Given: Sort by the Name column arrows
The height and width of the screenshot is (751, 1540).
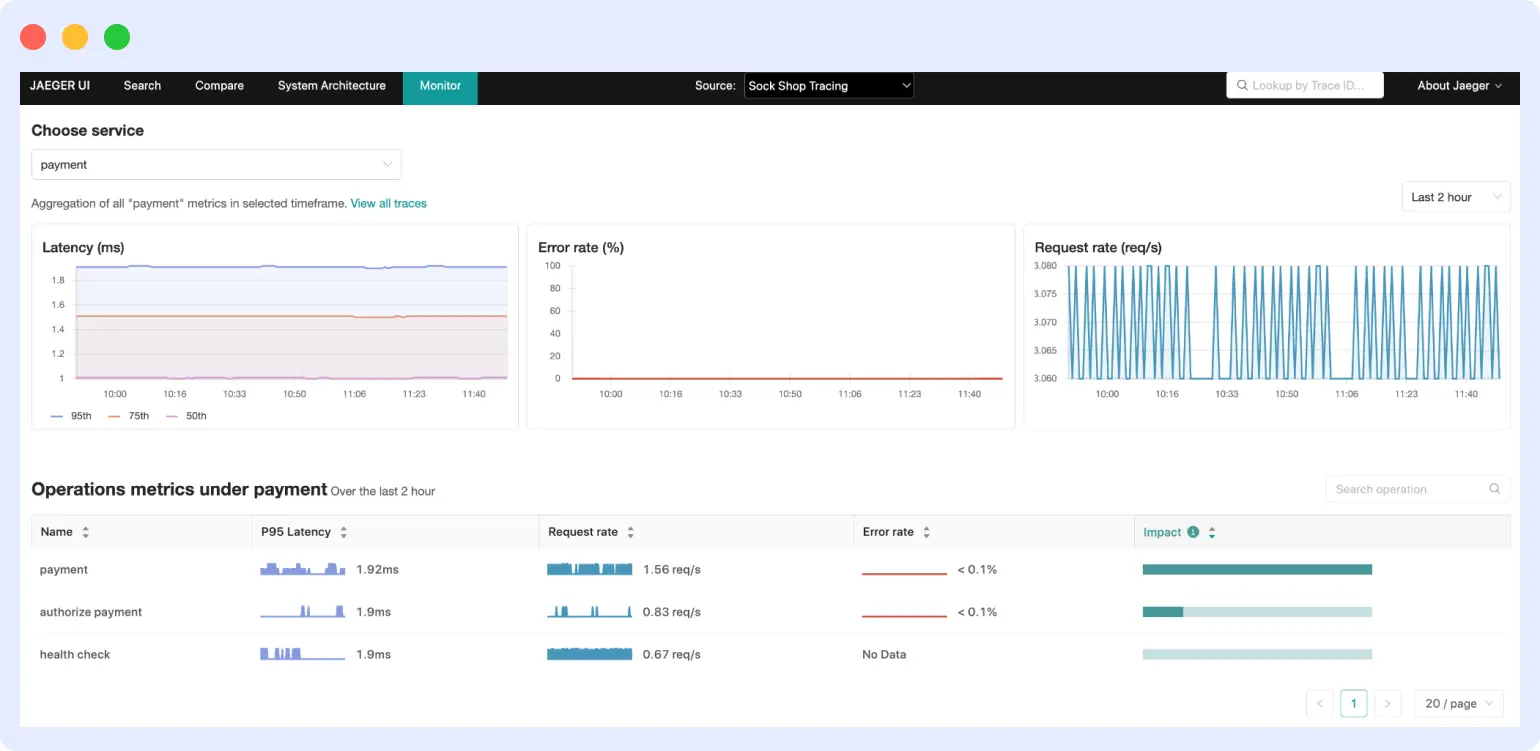Looking at the screenshot, I should click(x=85, y=533).
